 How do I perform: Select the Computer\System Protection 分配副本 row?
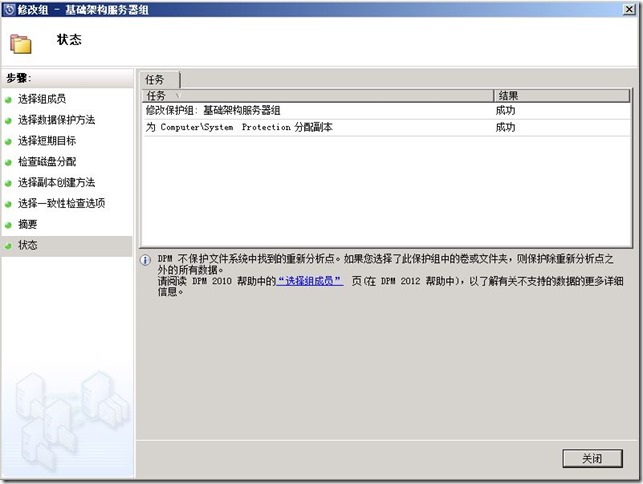pos(386,128)
